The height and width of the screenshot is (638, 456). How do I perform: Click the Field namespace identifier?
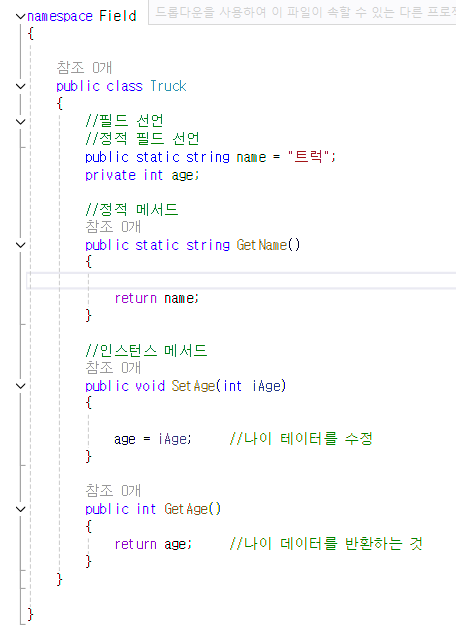(x=118, y=16)
